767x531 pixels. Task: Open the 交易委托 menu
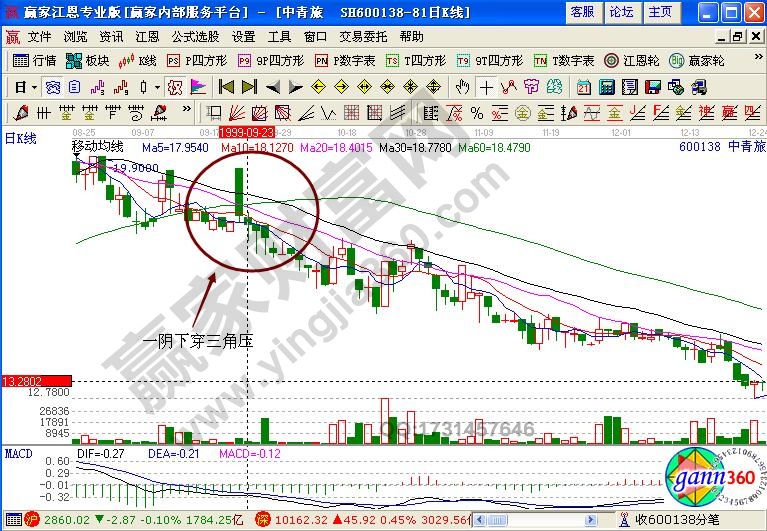[362, 36]
